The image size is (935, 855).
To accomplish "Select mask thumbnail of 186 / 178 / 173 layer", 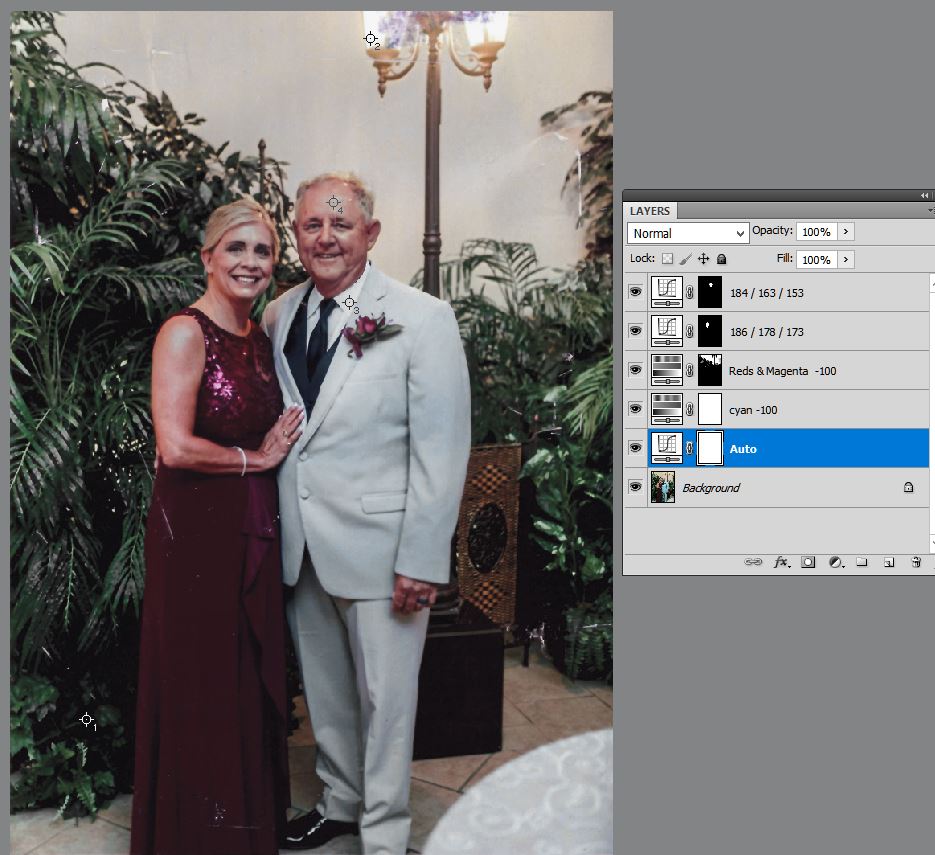I will [710, 331].
